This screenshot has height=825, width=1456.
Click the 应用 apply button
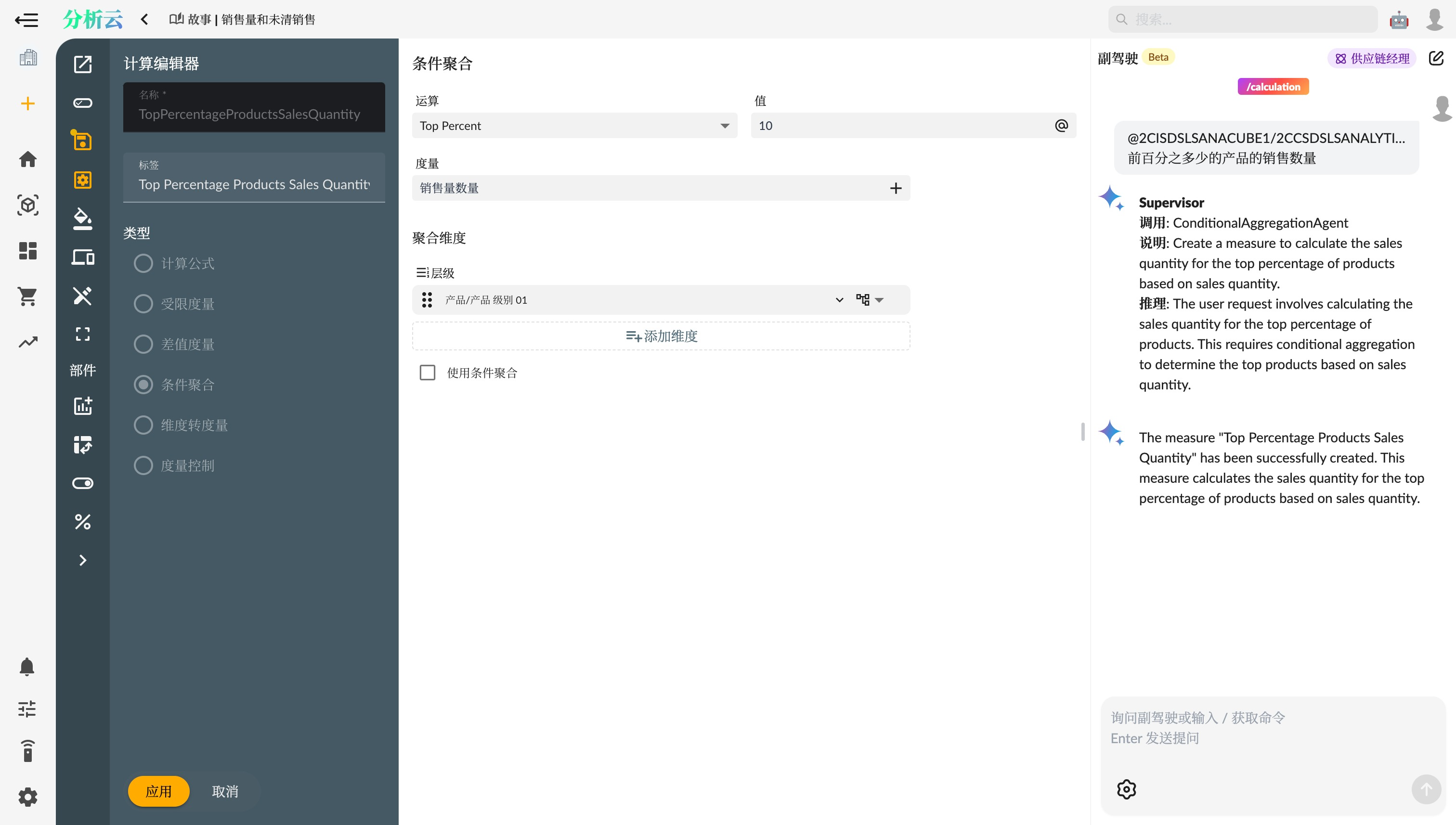pos(158,791)
